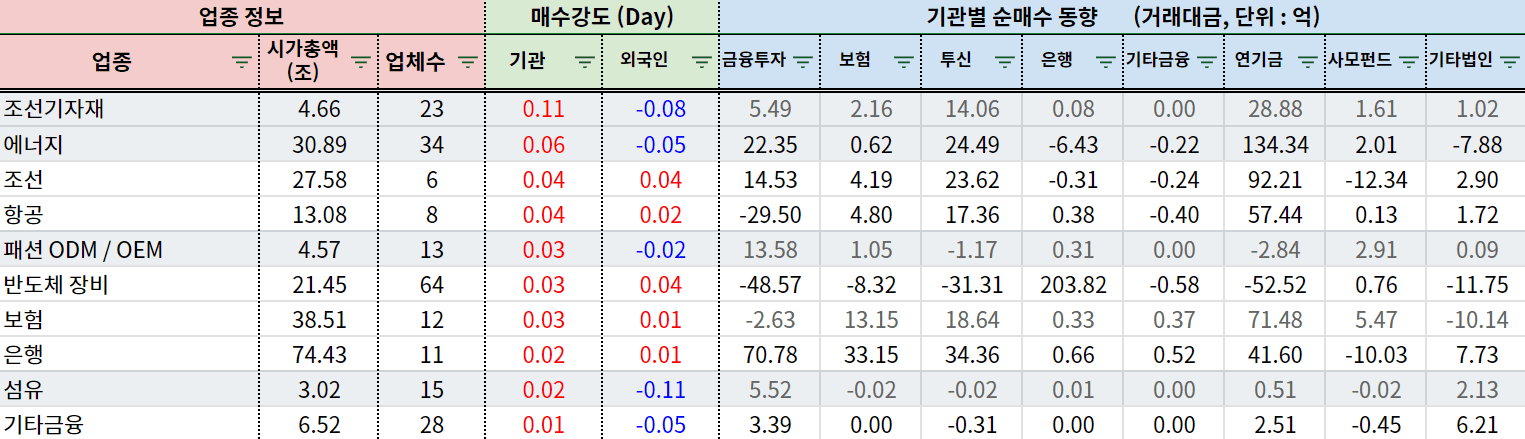
Task: Click the 보험 column filter icon
Action: click(x=903, y=62)
